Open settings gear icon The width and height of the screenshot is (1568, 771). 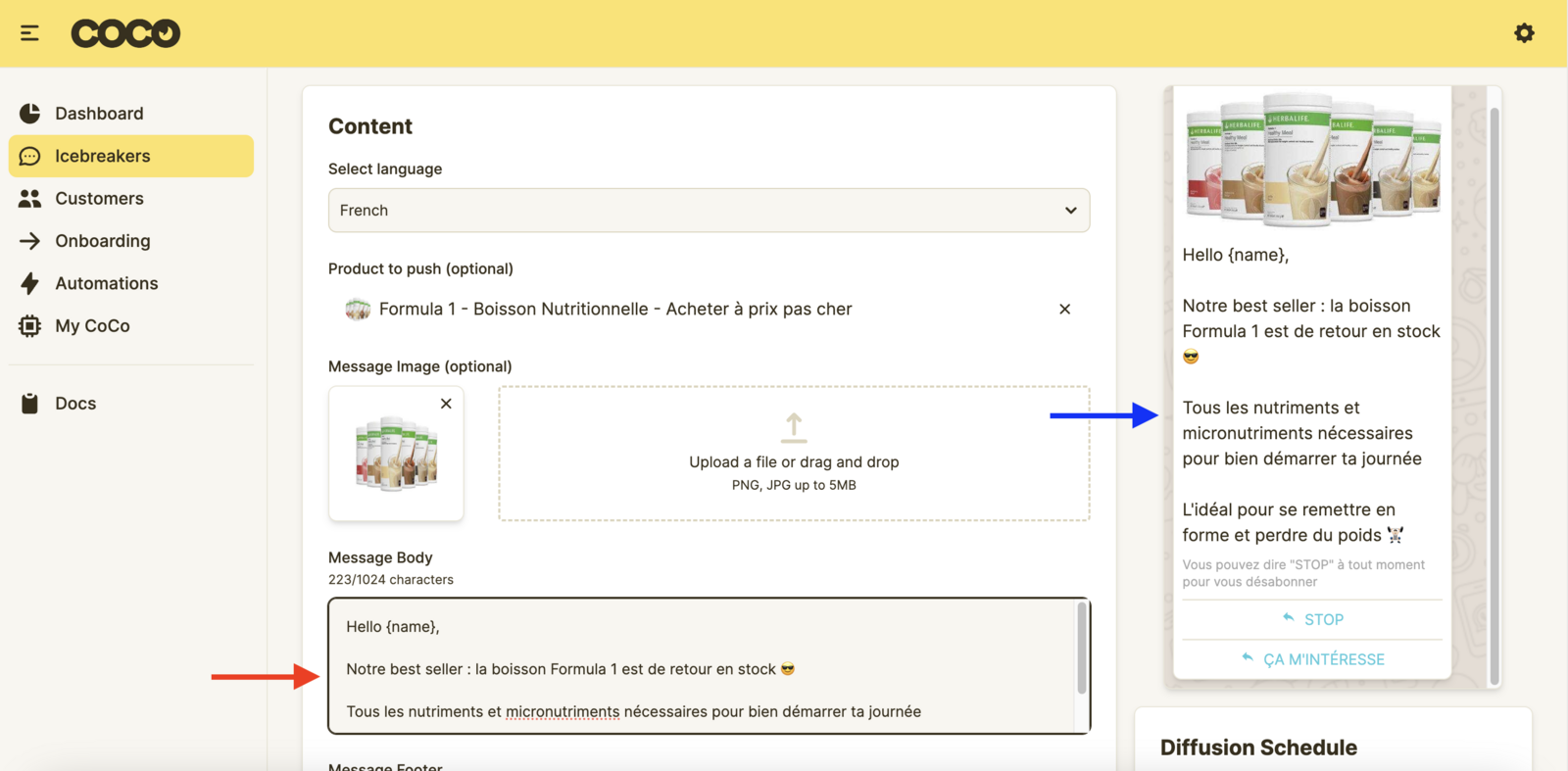point(1524,33)
